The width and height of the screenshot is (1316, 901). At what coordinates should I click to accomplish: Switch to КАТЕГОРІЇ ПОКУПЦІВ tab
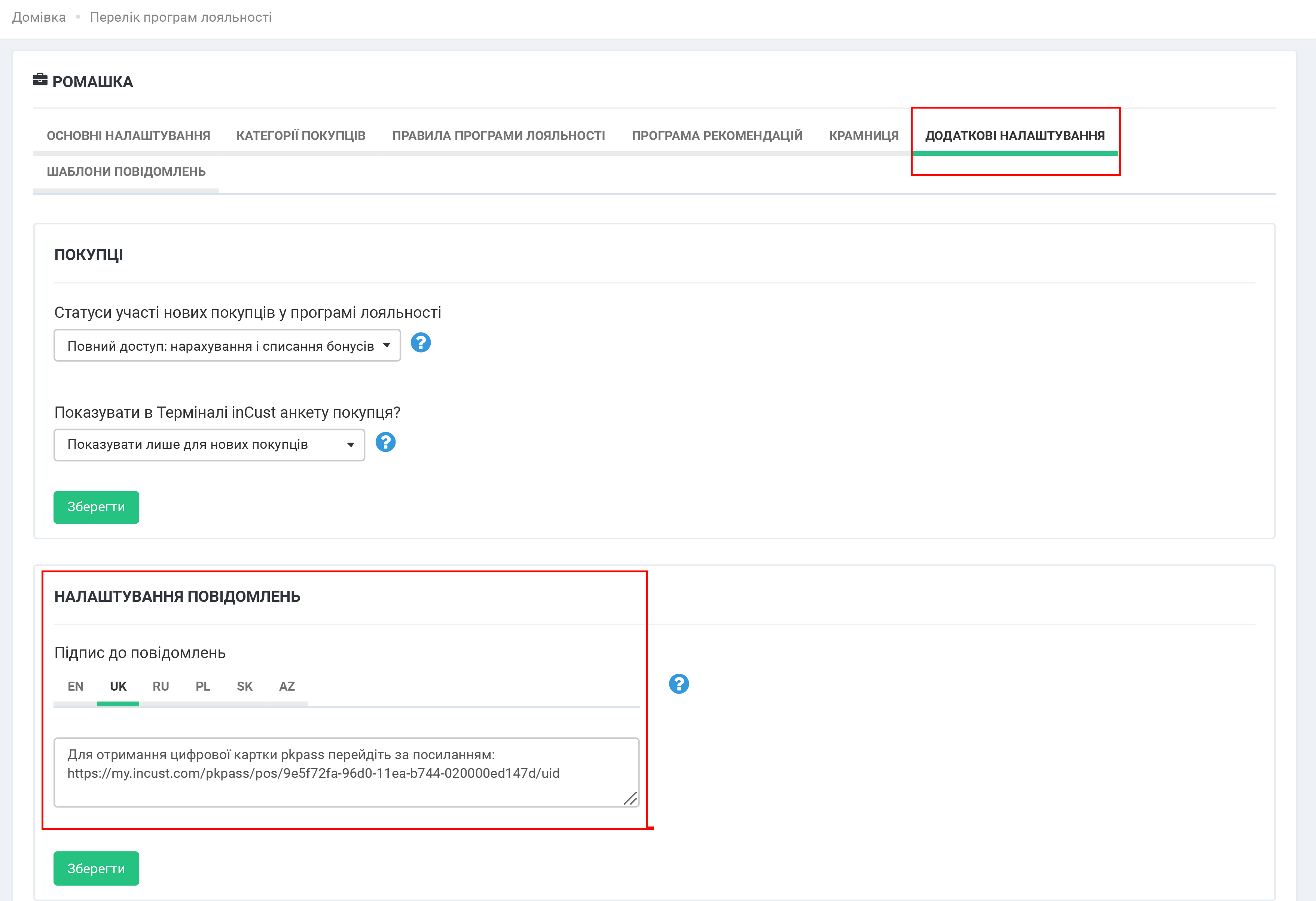(x=301, y=136)
